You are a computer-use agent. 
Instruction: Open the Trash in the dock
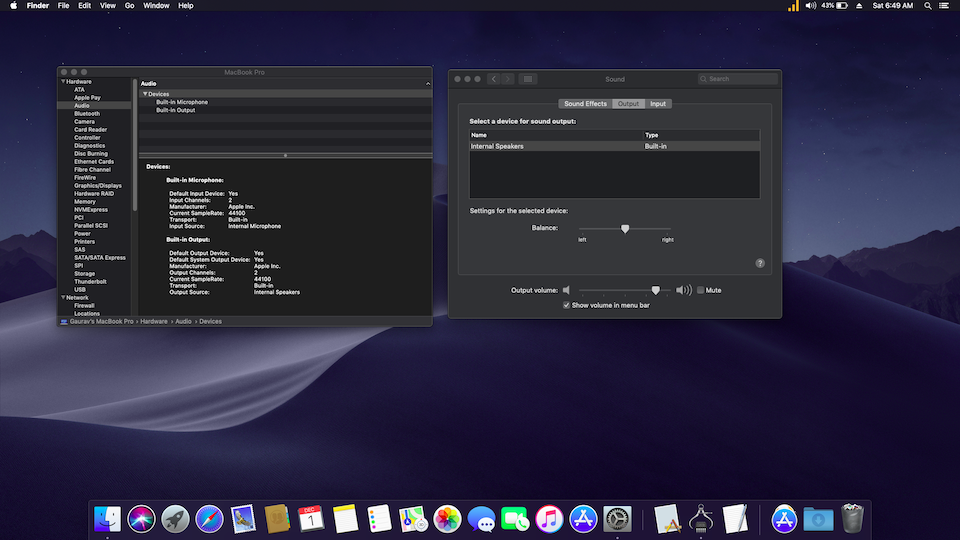(852, 518)
